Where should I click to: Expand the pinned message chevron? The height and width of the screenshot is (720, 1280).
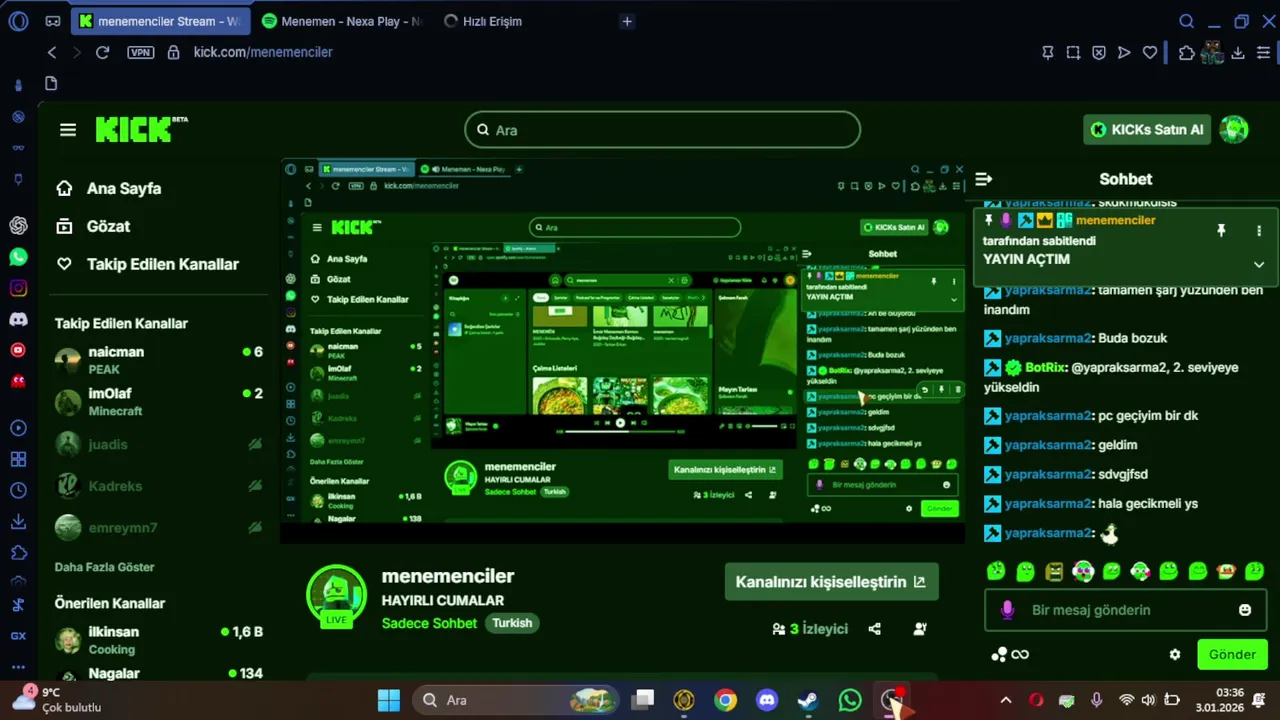pyautogui.click(x=1259, y=265)
